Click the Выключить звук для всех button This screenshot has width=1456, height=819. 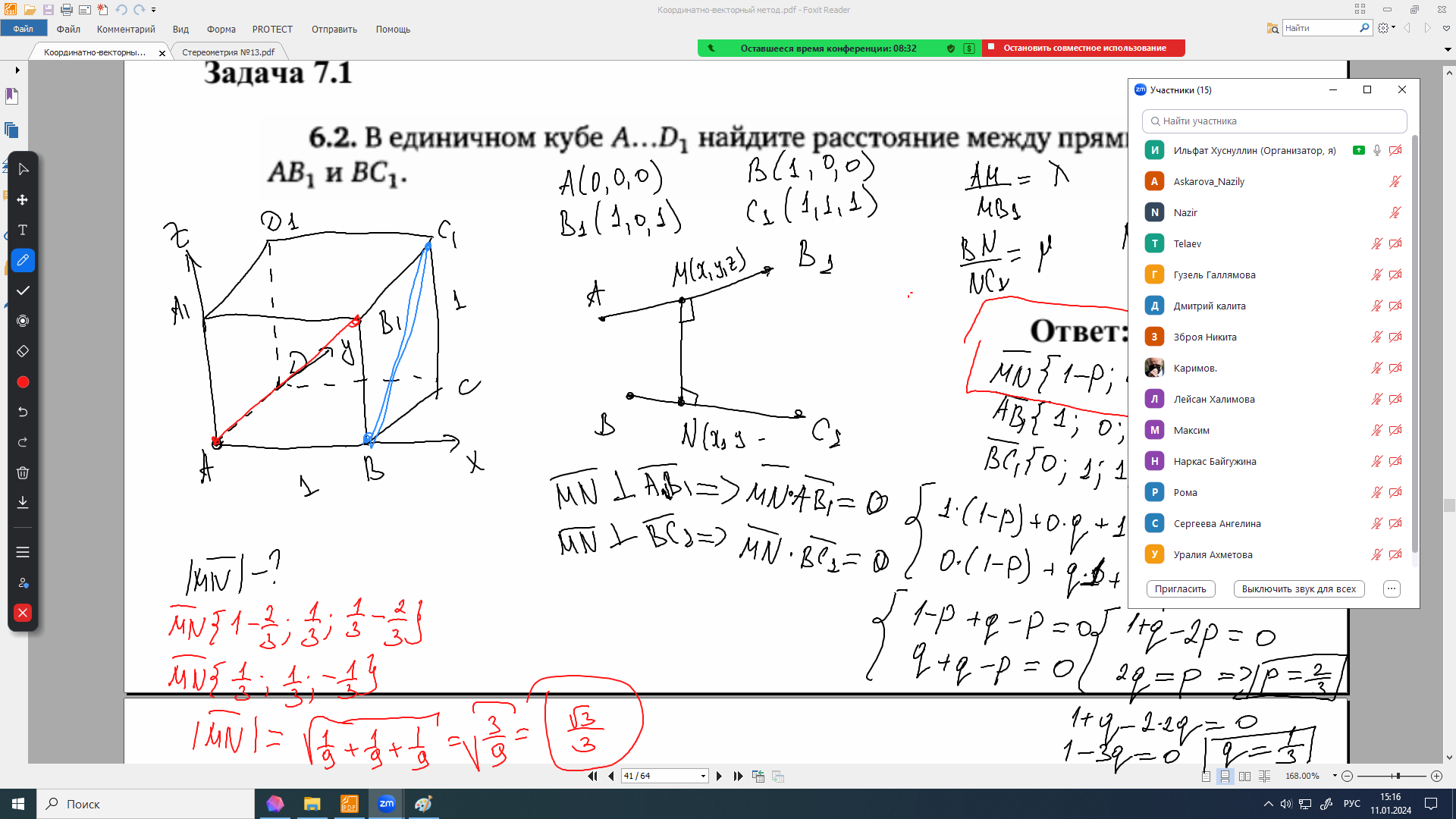tap(1298, 588)
